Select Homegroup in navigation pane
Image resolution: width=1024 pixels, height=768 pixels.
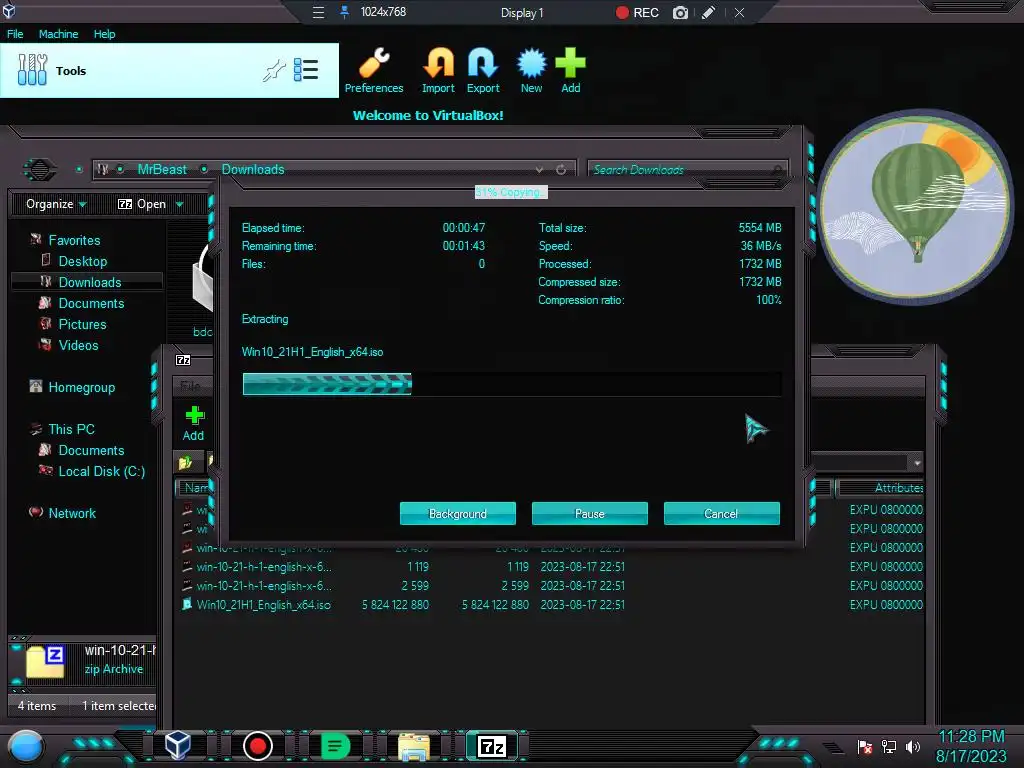[81, 387]
